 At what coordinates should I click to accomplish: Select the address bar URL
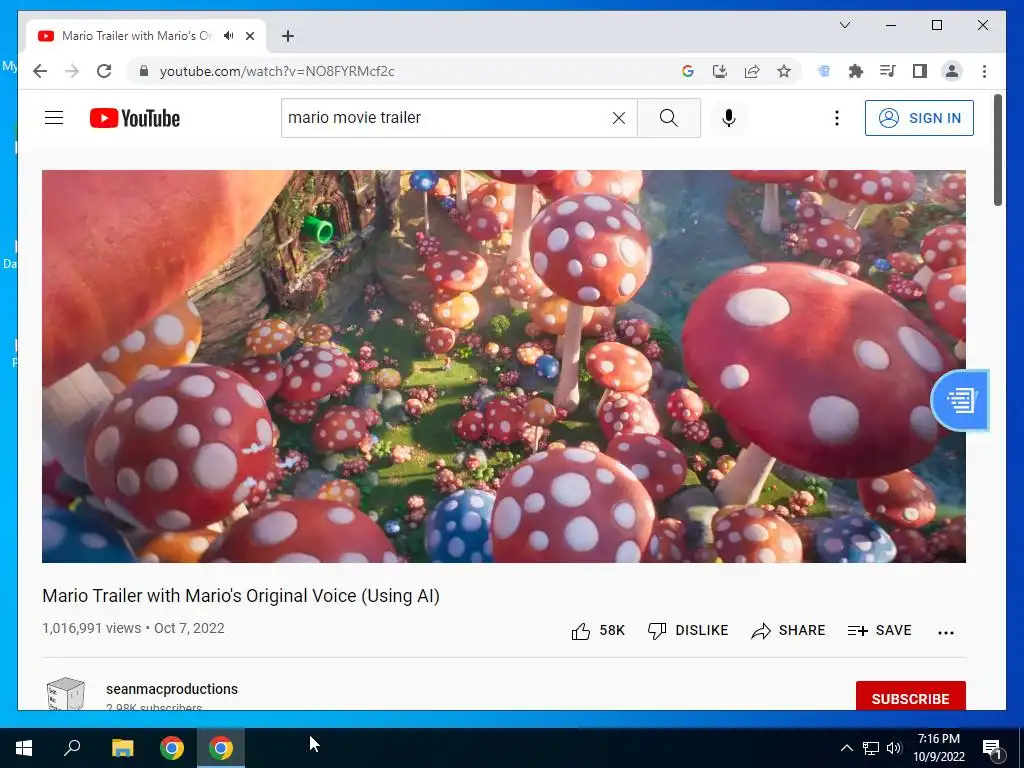click(277, 71)
